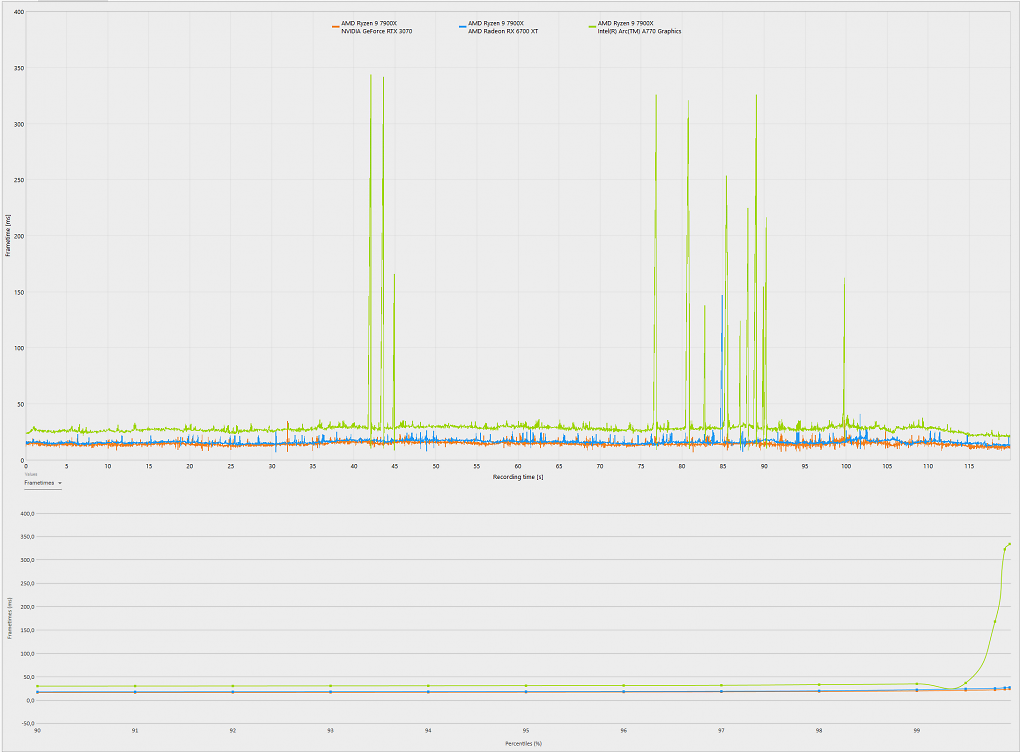Viewport: 1020px width, 752px height.
Task: Open the Frametimes values dropdown
Action: [x=43, y=483]
